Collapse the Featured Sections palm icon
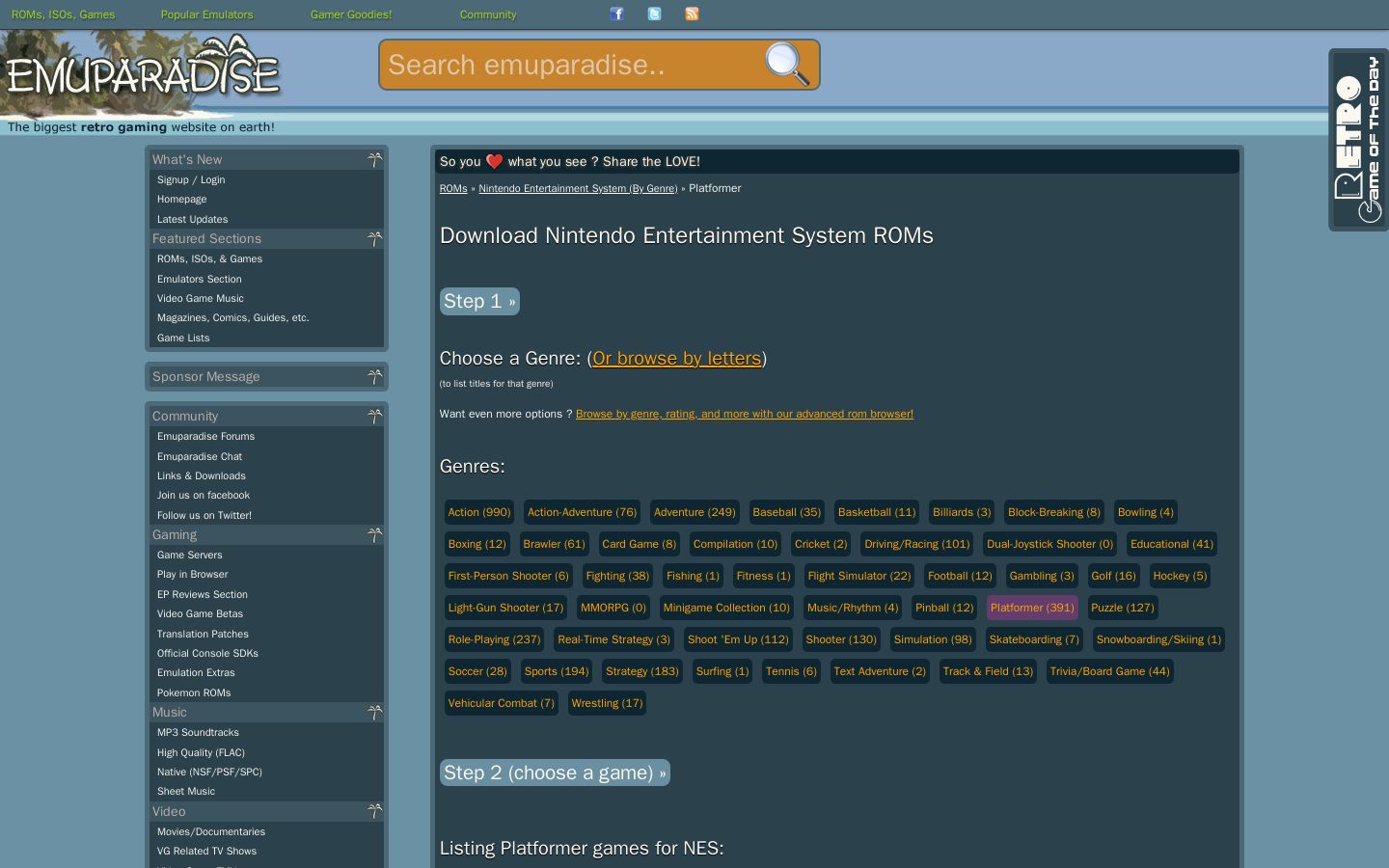Viewport: 1389px width, 868px height. 375,238
